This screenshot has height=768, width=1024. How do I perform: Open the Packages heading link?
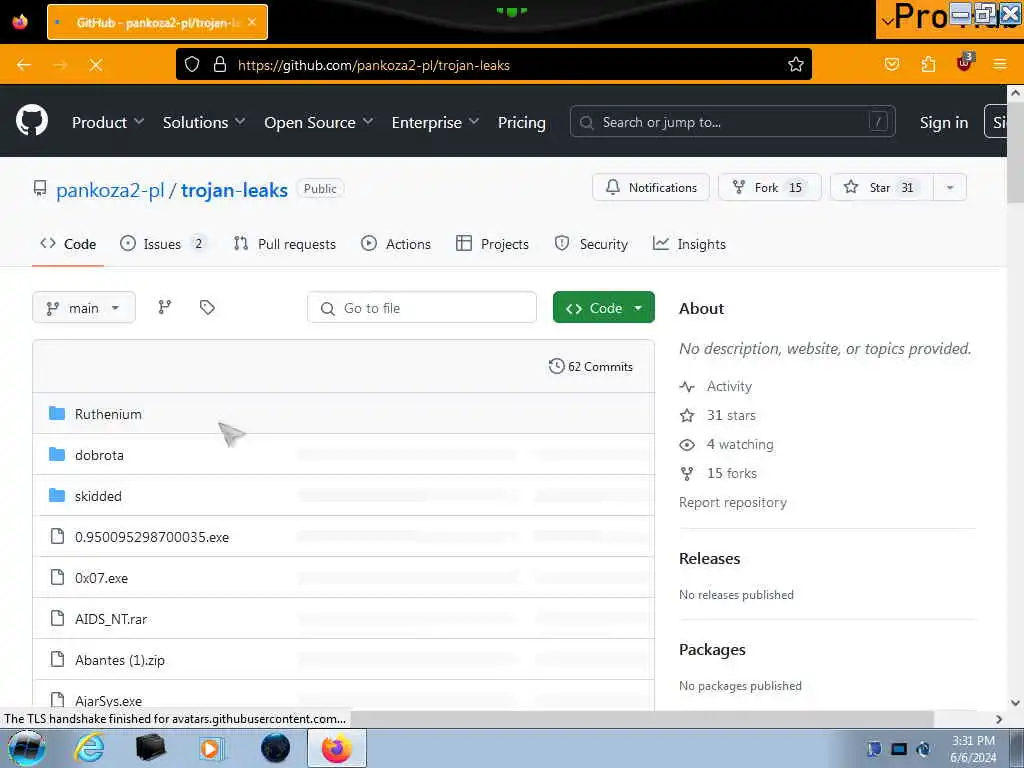[712, 650]
